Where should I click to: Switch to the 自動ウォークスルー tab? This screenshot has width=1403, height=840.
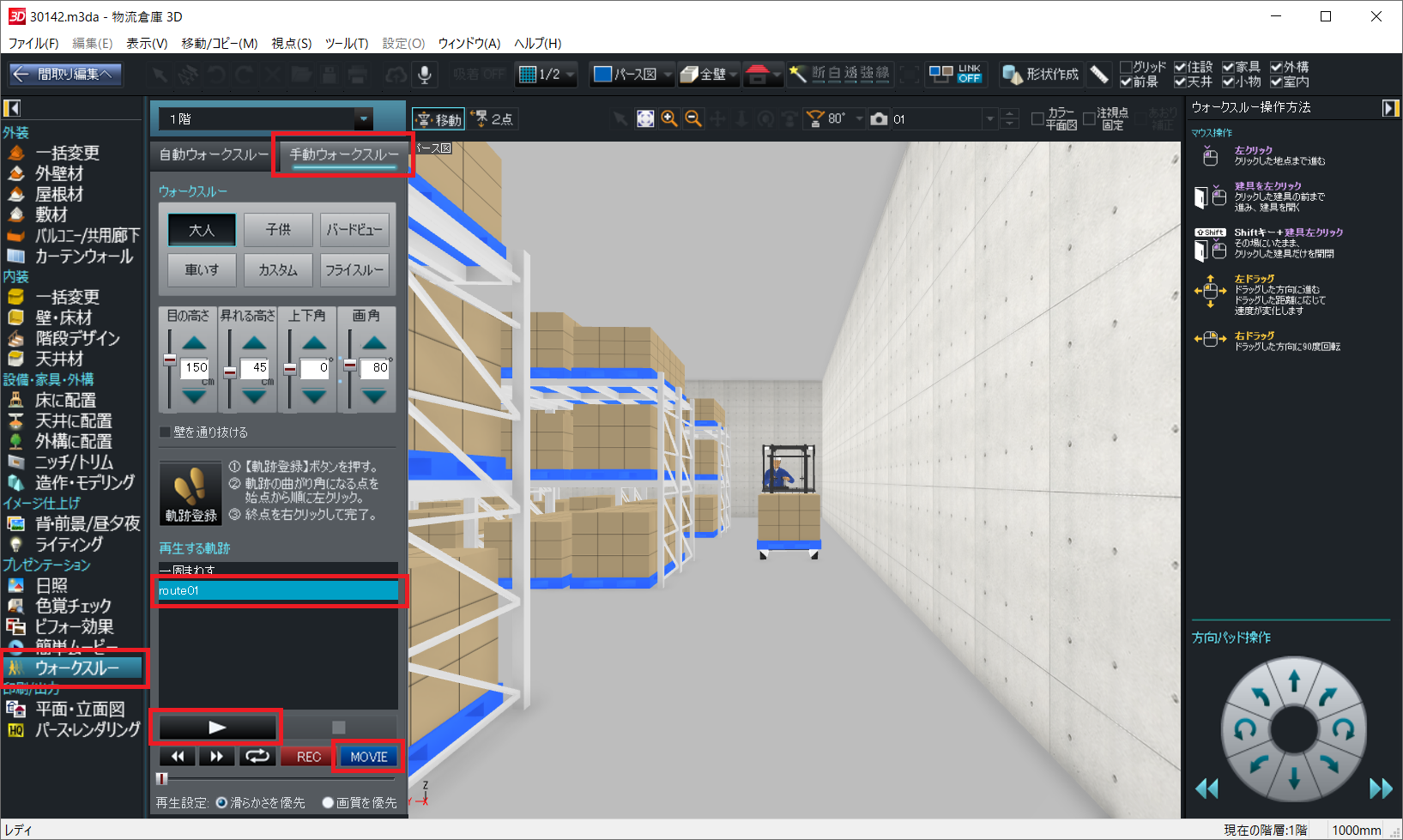pyautogui.click(x=214, y=154)
